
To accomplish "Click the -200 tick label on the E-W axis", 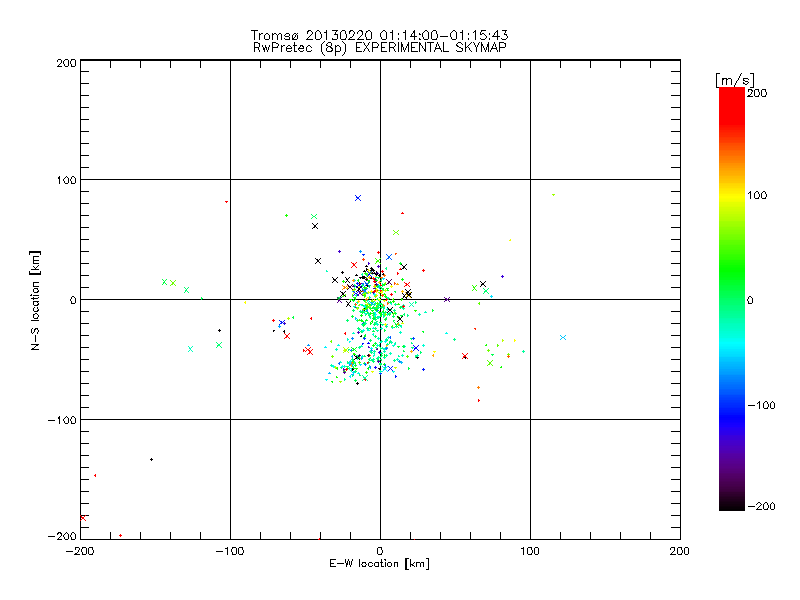I will tap(80, 551).
